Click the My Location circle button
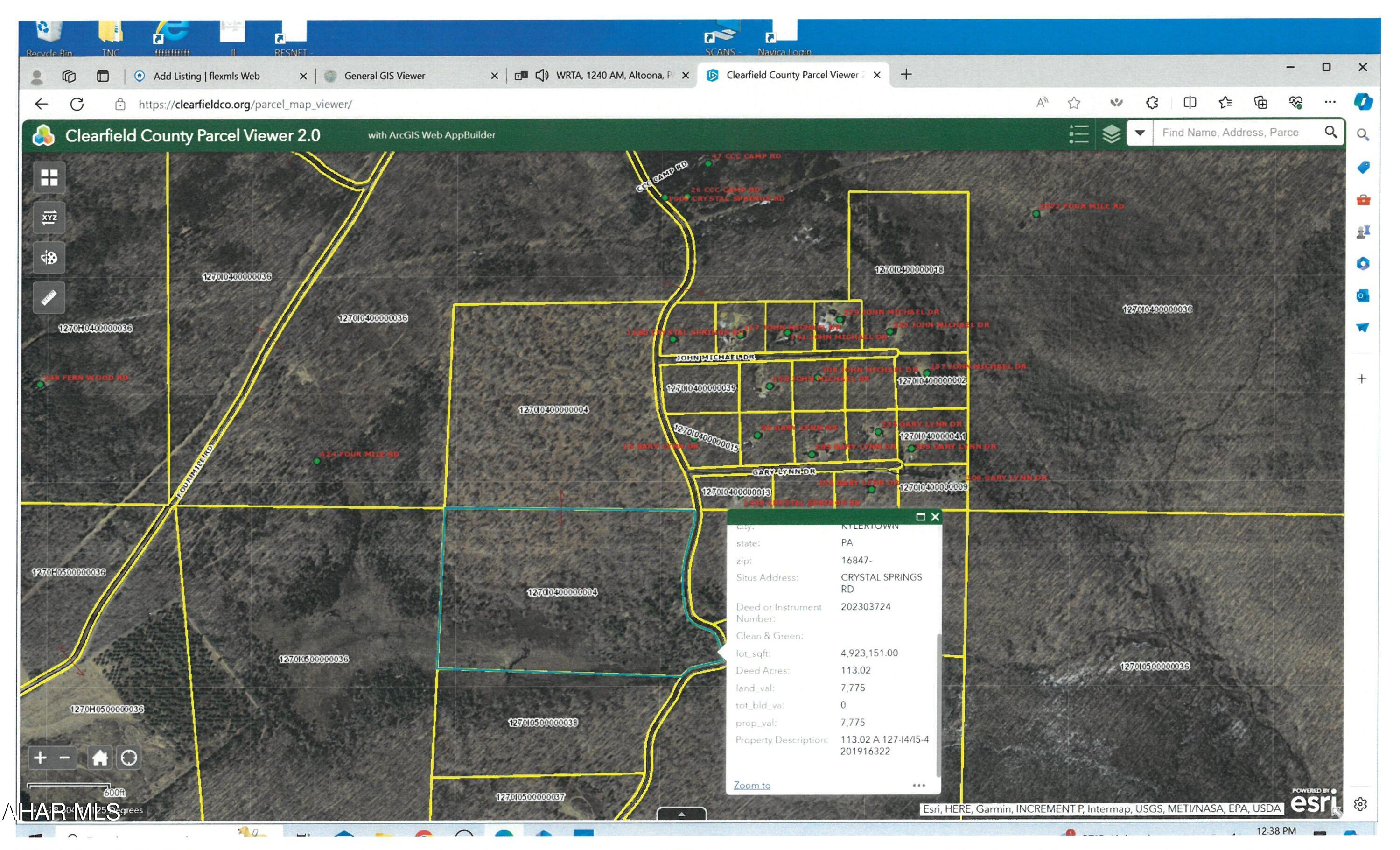1400x850 pixels. [x=129, y=758]
